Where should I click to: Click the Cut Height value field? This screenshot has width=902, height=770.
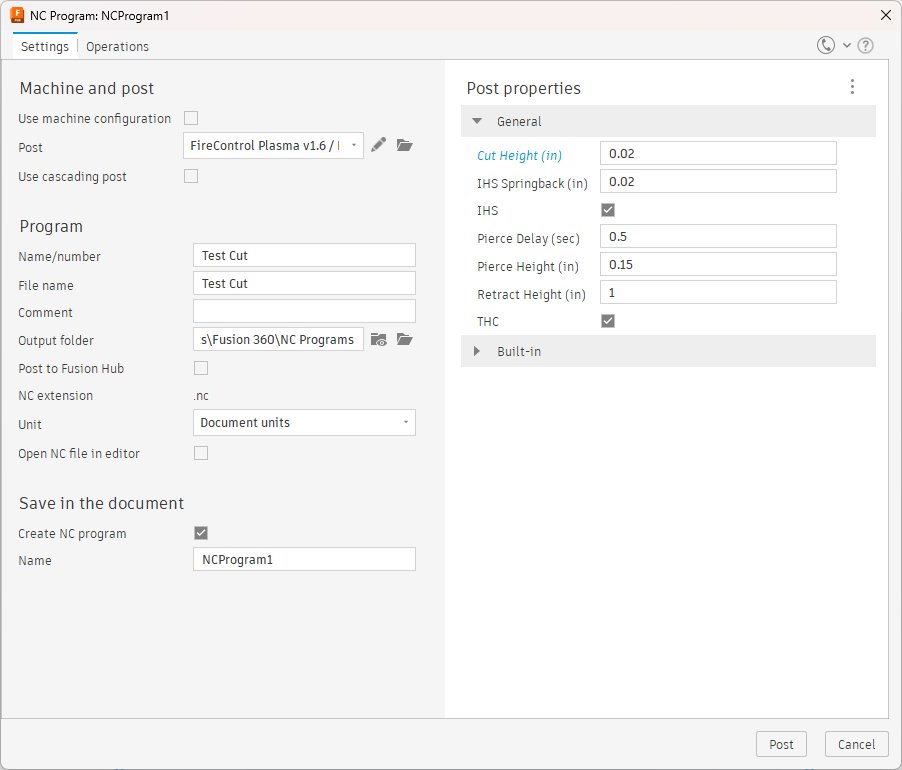pyautogui.click(x=718, y=154)
